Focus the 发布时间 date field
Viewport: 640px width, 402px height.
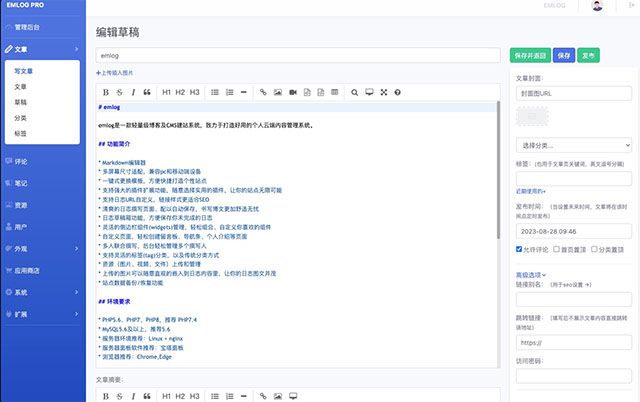(573, 231)
